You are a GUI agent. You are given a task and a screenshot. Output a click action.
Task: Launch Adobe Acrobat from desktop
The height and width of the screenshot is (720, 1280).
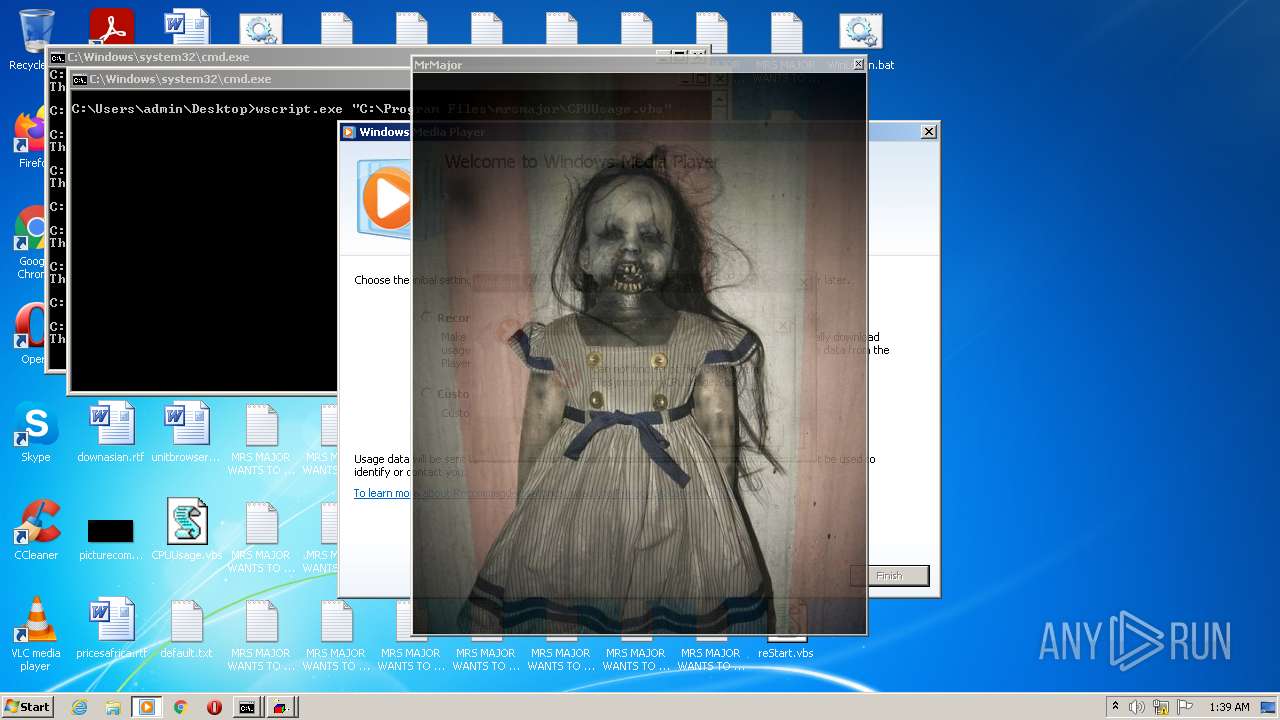(x=111, y=26)
